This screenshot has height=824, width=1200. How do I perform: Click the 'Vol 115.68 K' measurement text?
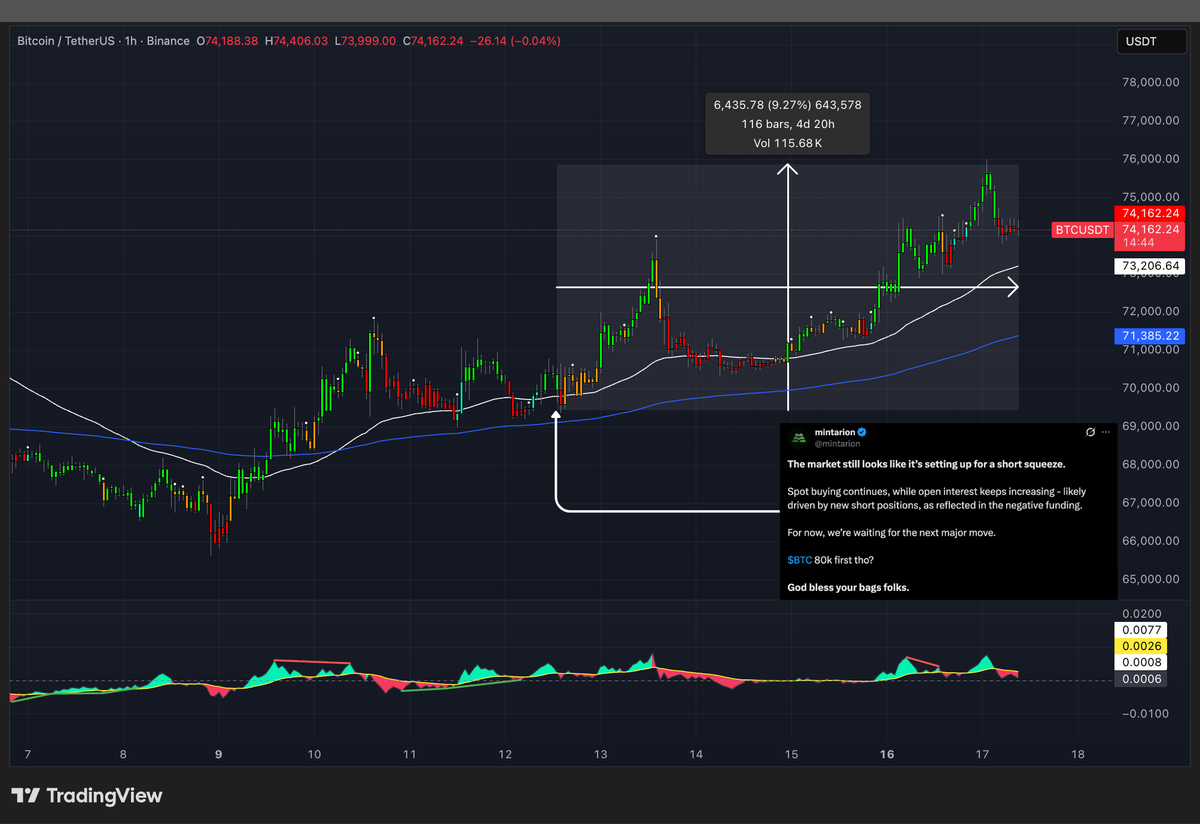(787, 144)
